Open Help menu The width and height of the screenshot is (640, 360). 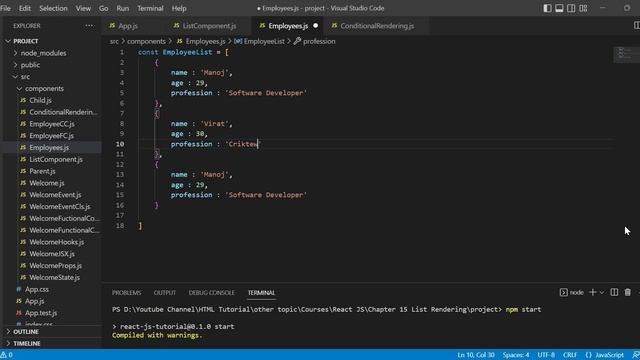click(179, 8)
